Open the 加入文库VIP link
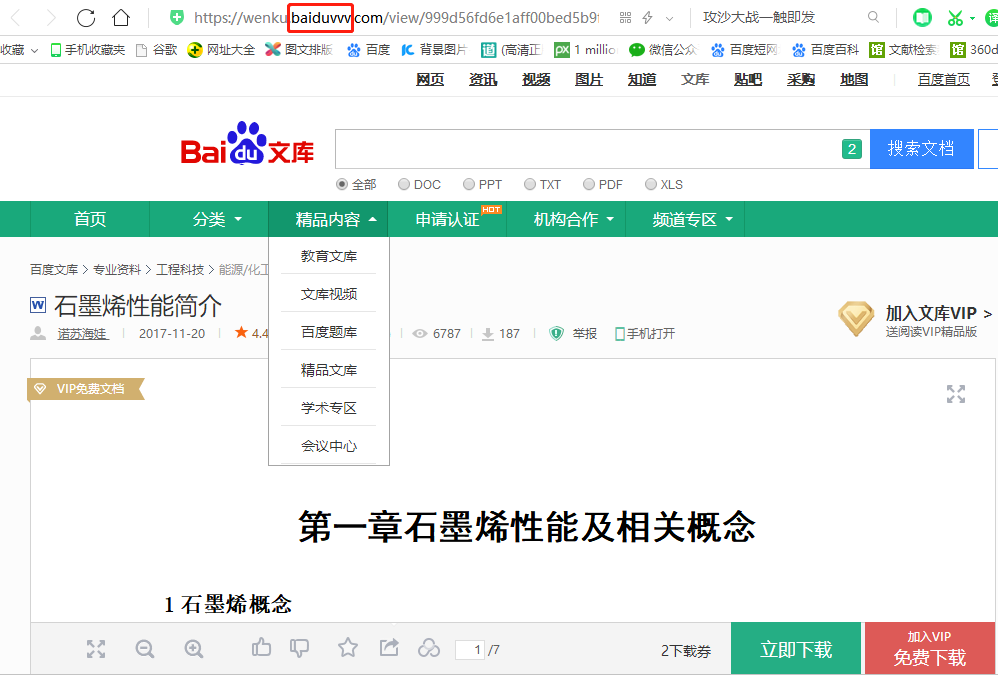This screenshot has width=998, height=675. pyautogui.click(x=939, y=313)
